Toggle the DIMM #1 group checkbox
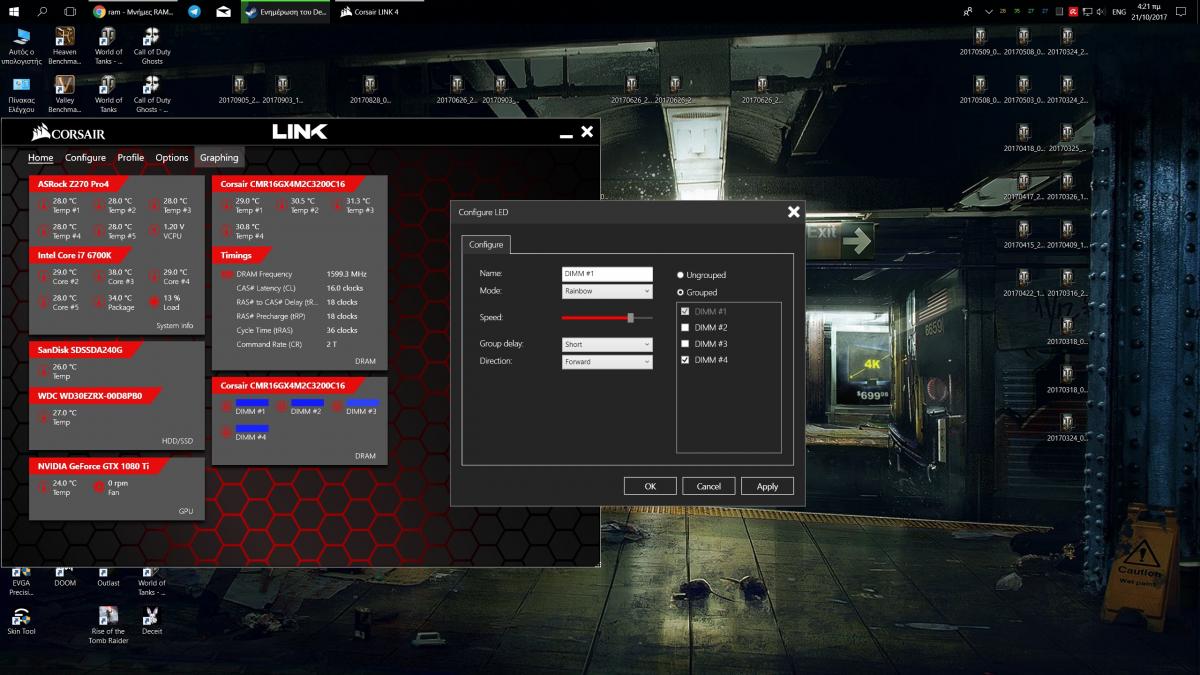 pos(685,312)
